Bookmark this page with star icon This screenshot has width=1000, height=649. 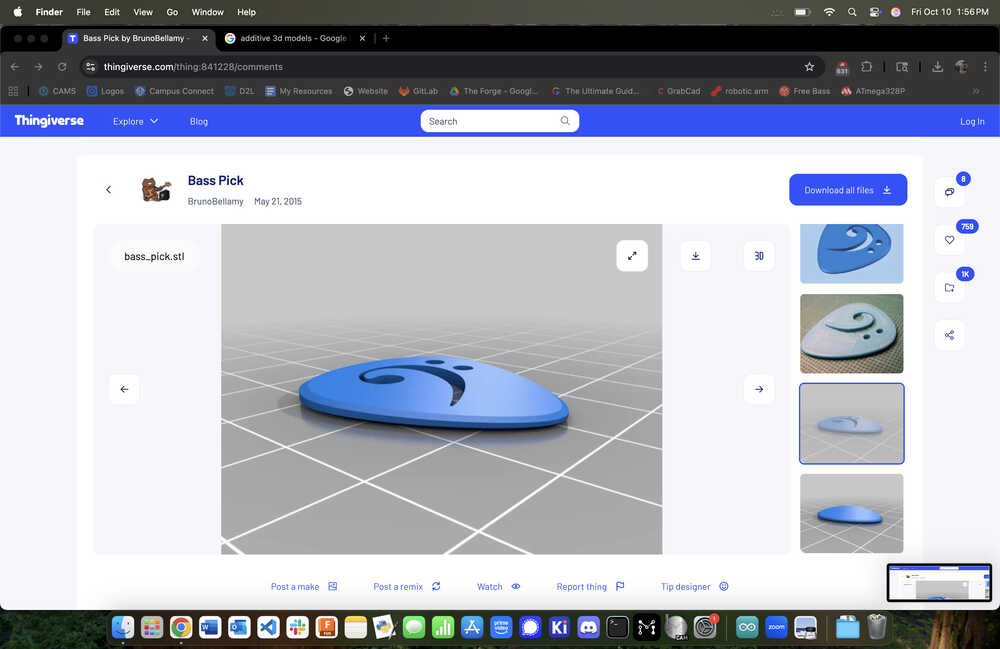(x=809, y=66)
